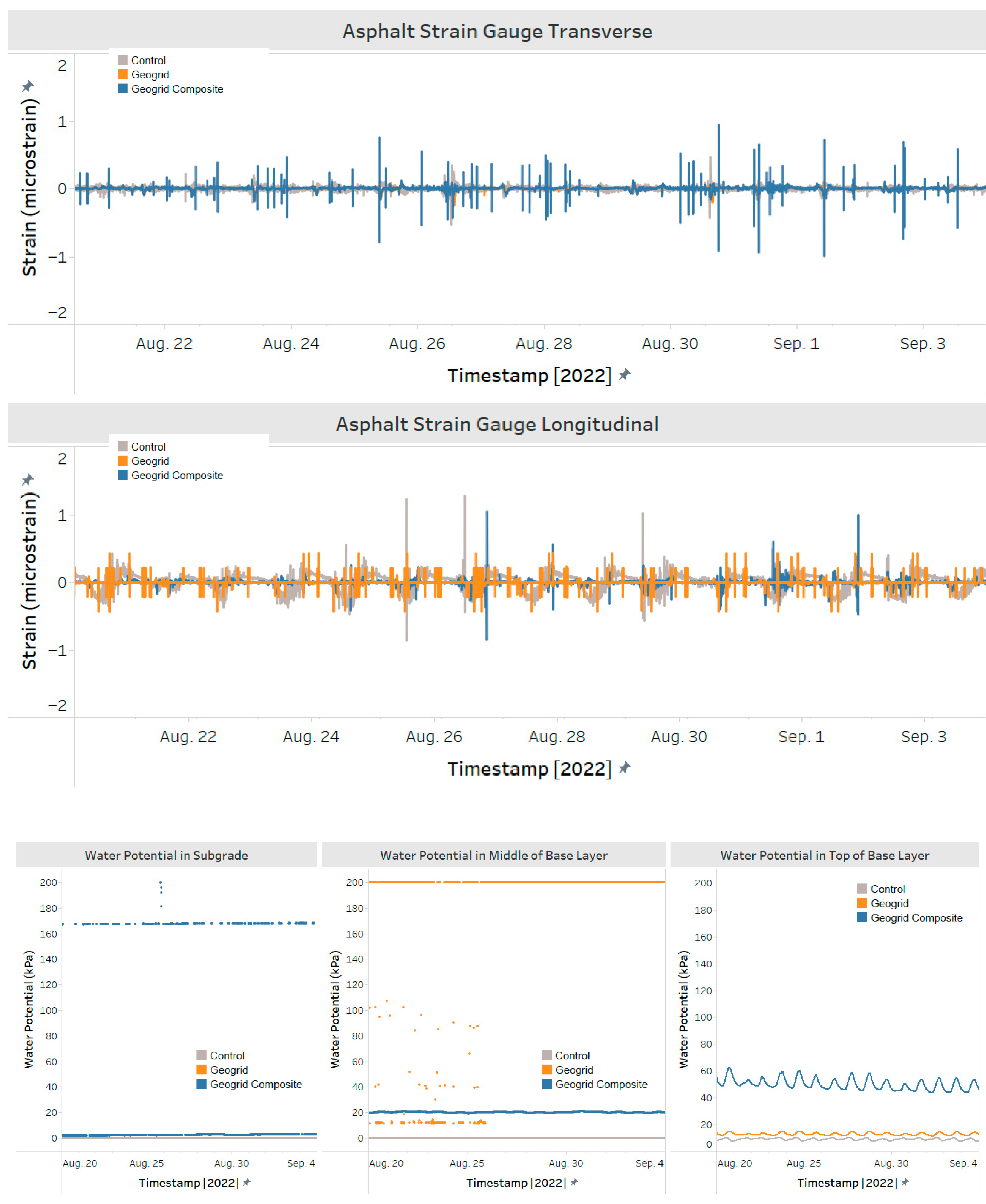Viewport: 986px width, 1204px height.
Task: Select orange Geogrid swatch in Subgrade legend
Action: coord(202,1069)
